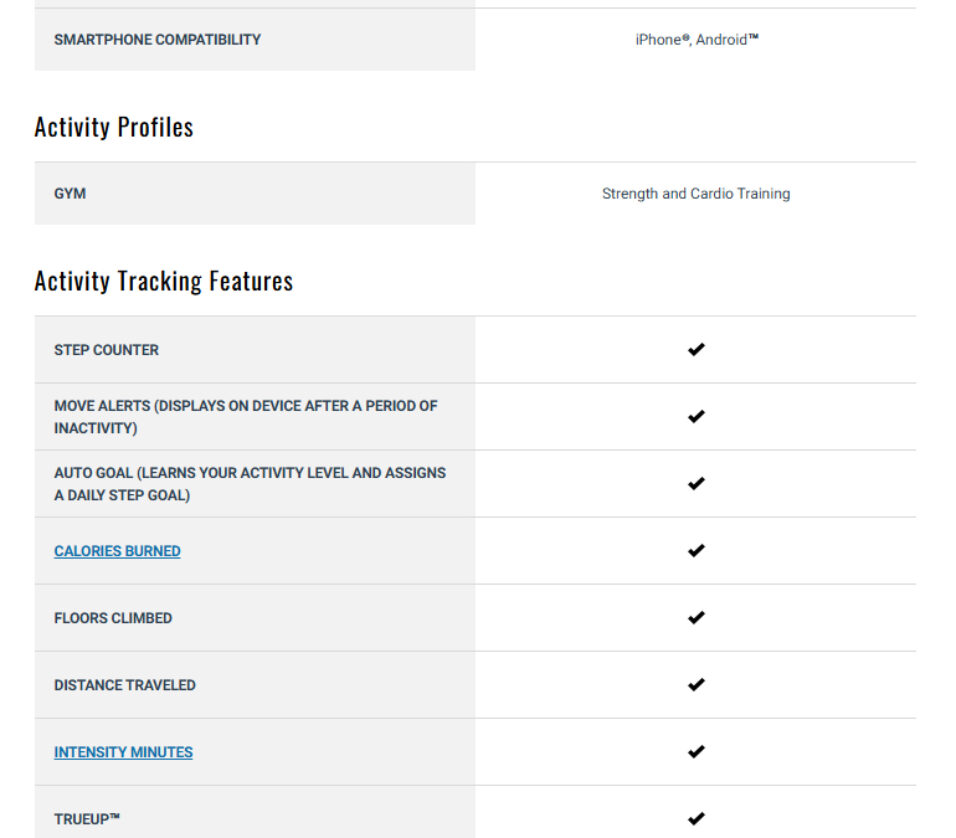This screenshot has height=838, width=956.
Task: Click the Auto Goal checkmark icon
Action: point(696,484)
